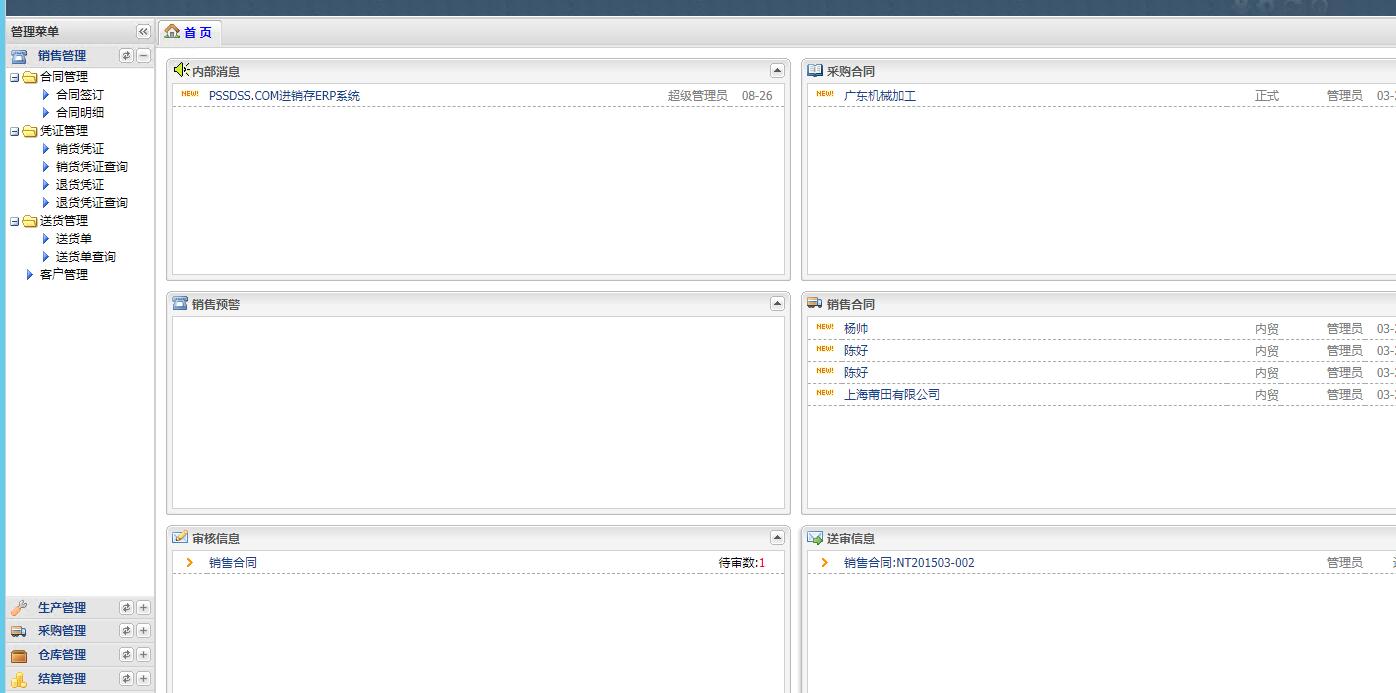
Task: Open the 仓库管理 menu section
Action: coord(62,655)
